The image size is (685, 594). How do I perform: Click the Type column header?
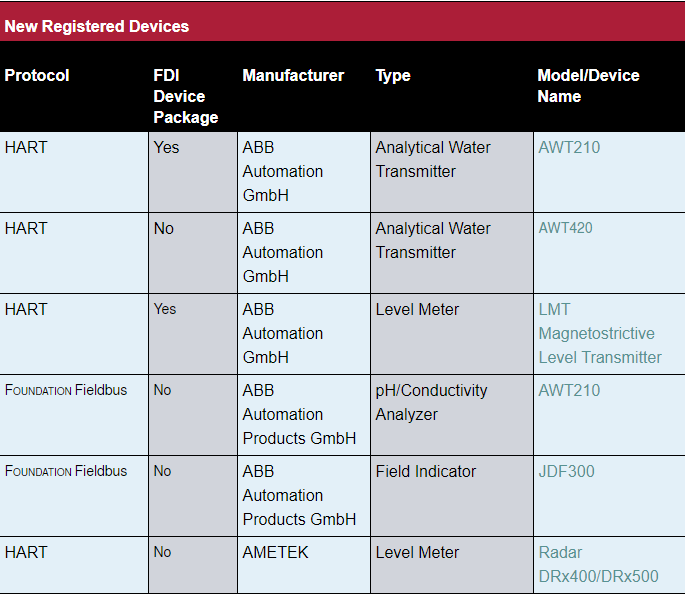pyautogui.click(x=393, y=76)
